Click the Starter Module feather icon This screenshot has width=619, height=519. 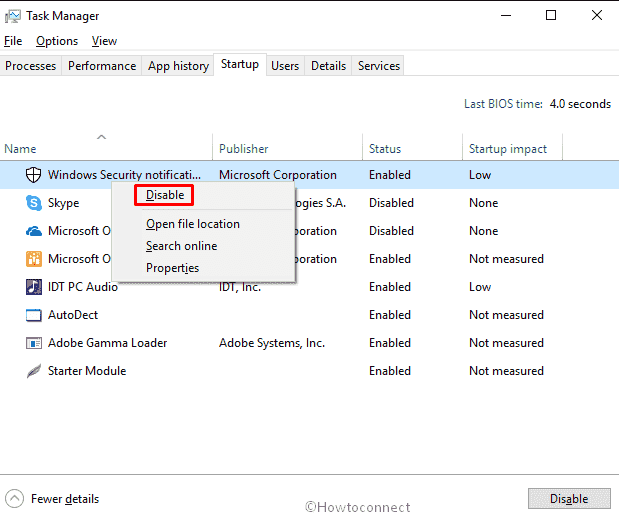click(34, 371)
